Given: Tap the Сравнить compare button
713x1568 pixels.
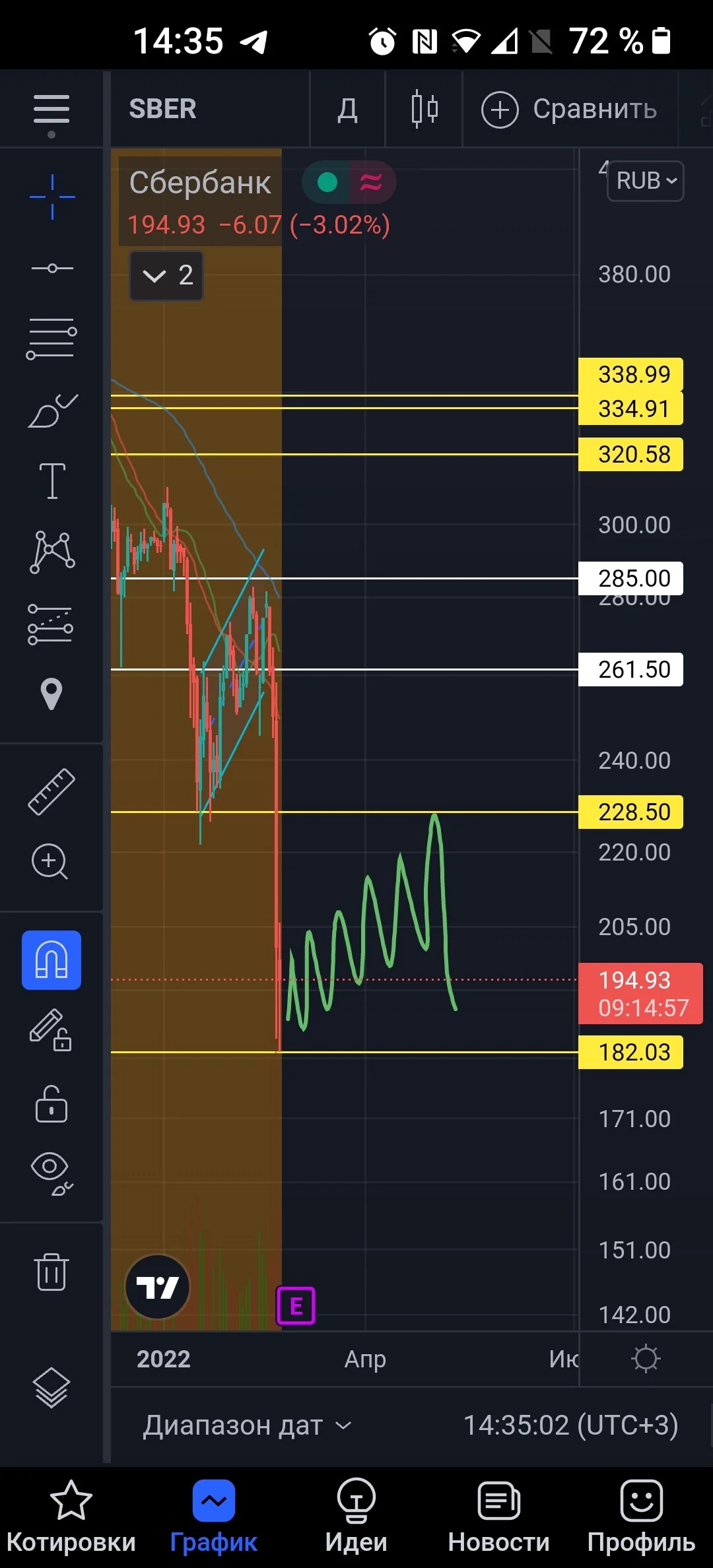Looking at the screenshot, I should (569, 110).
